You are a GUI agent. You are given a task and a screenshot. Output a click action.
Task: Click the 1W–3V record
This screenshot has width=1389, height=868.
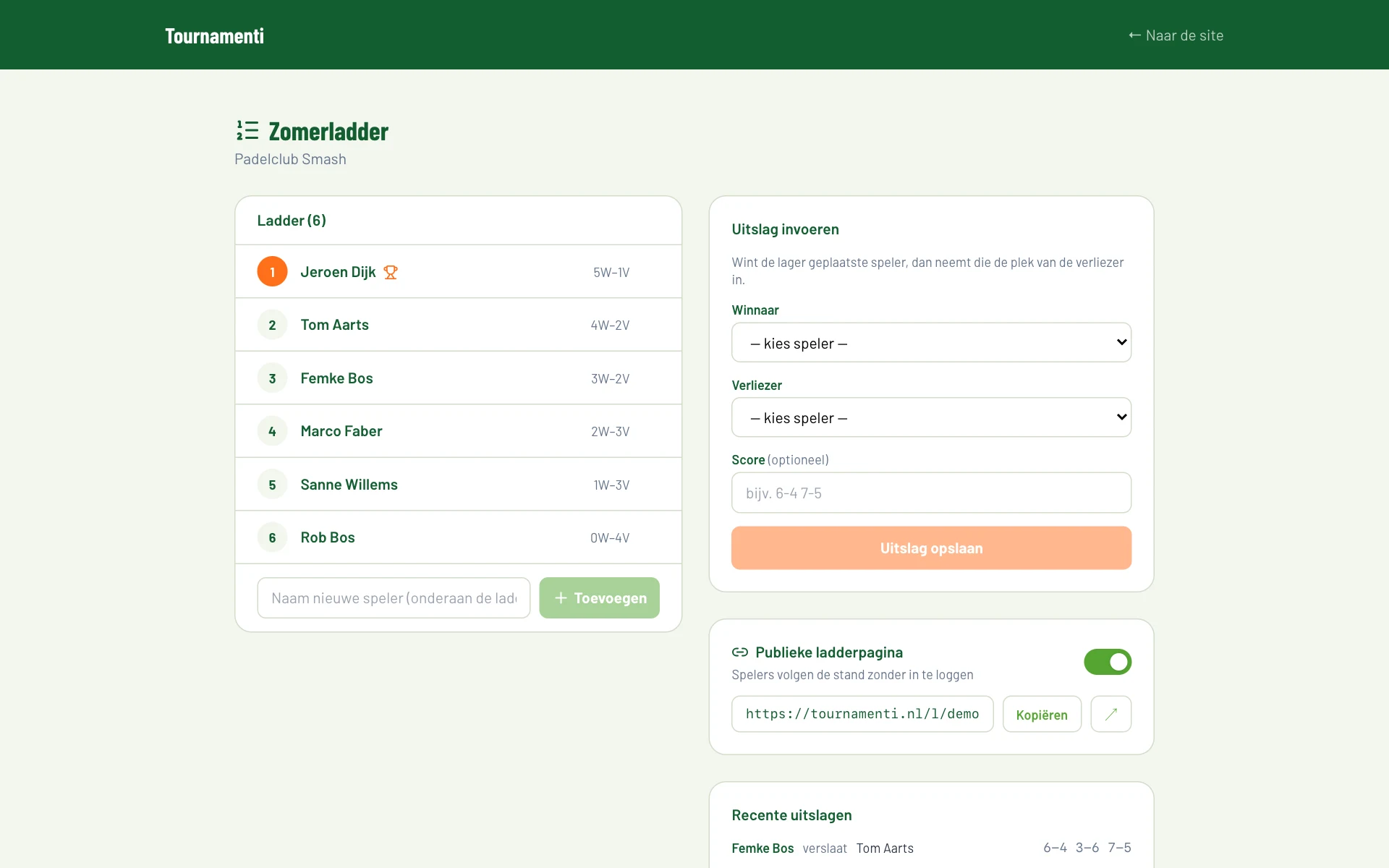(611, 485)
